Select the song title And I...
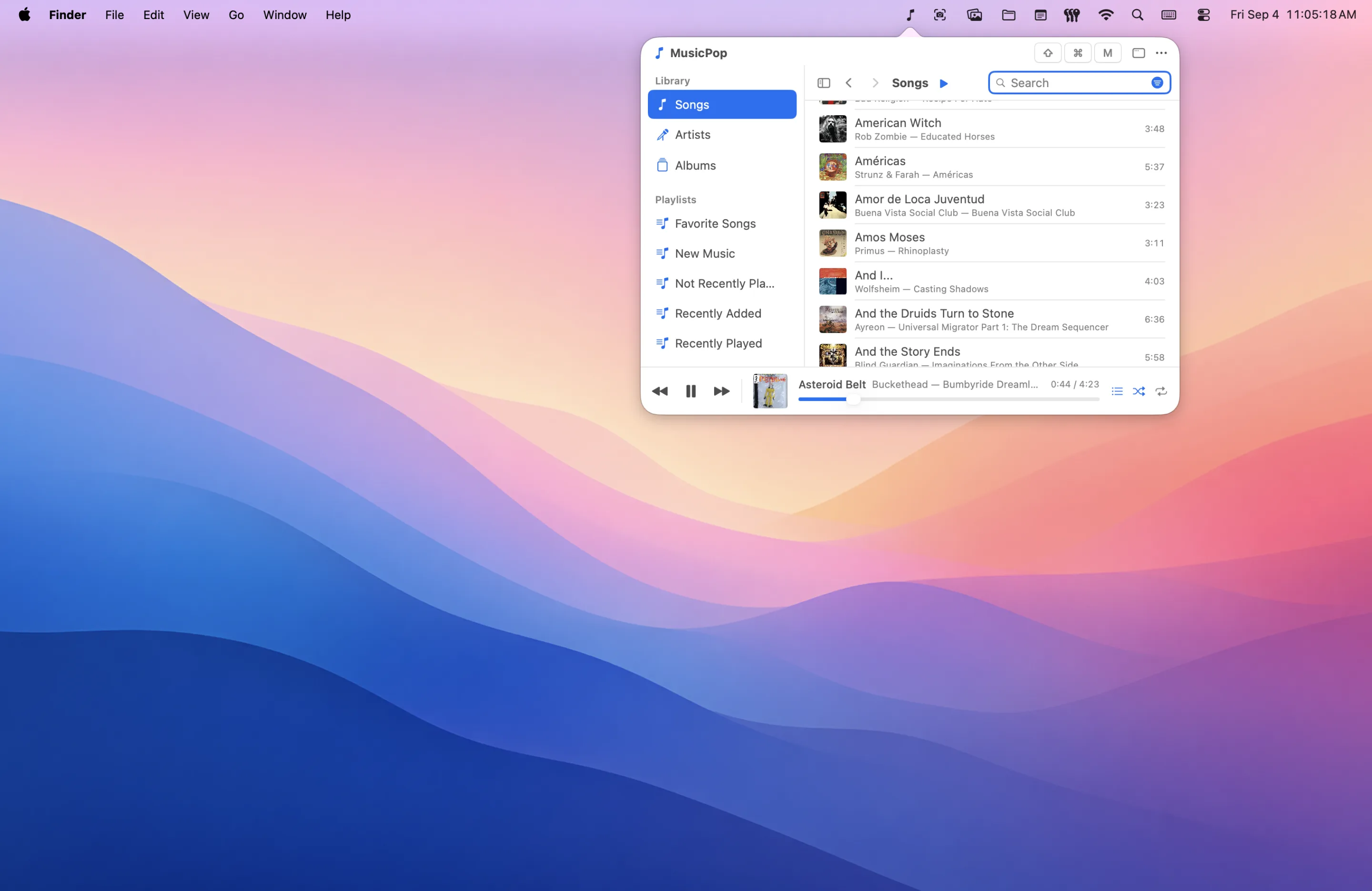Viewport: 1372px width, 891px height. tap(873, 275)
